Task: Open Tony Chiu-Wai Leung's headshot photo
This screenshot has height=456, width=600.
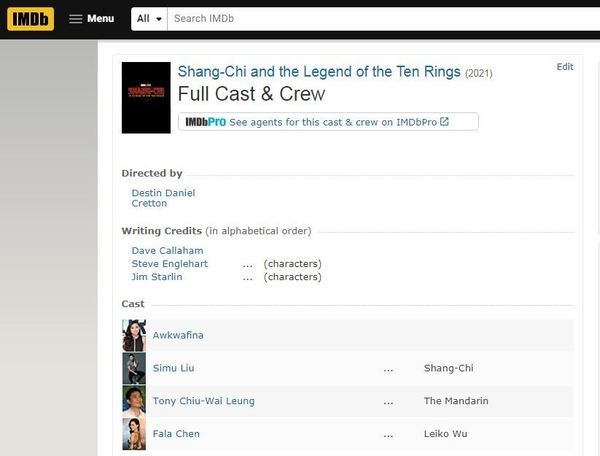Action: [134, 401]
